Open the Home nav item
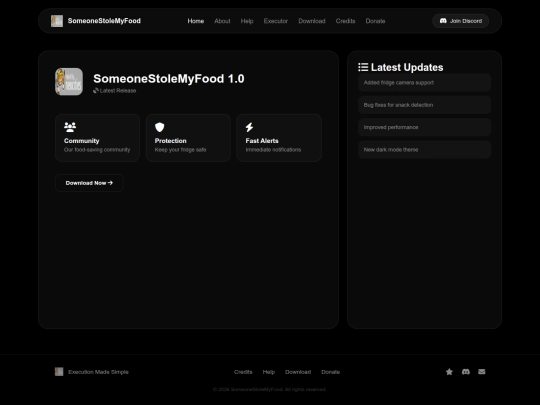This screenshot has width=540, height=405. pos(196,21)
